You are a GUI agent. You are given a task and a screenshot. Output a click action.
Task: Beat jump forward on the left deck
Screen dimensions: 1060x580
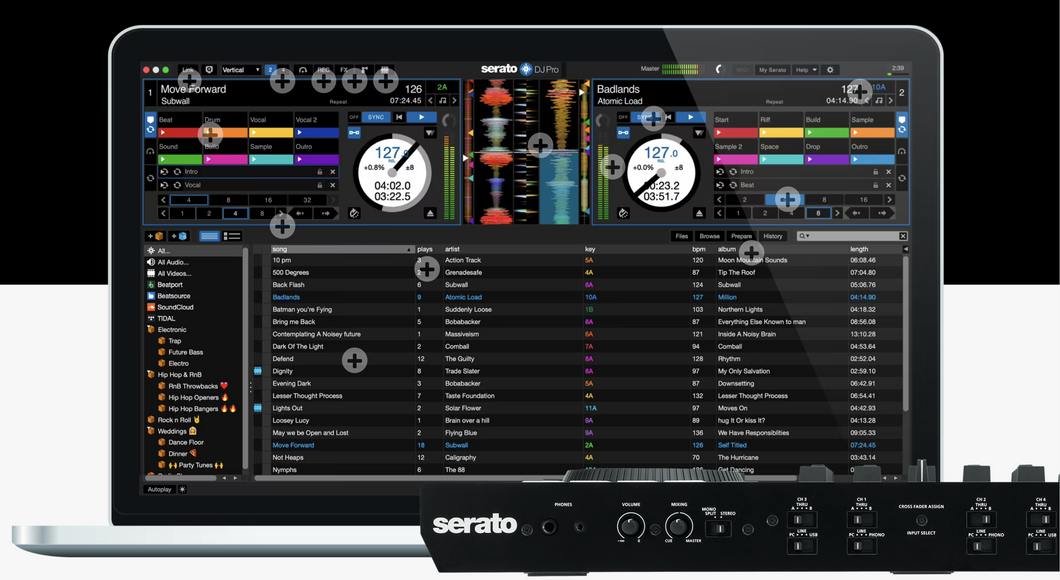click(x=325, y=213)
